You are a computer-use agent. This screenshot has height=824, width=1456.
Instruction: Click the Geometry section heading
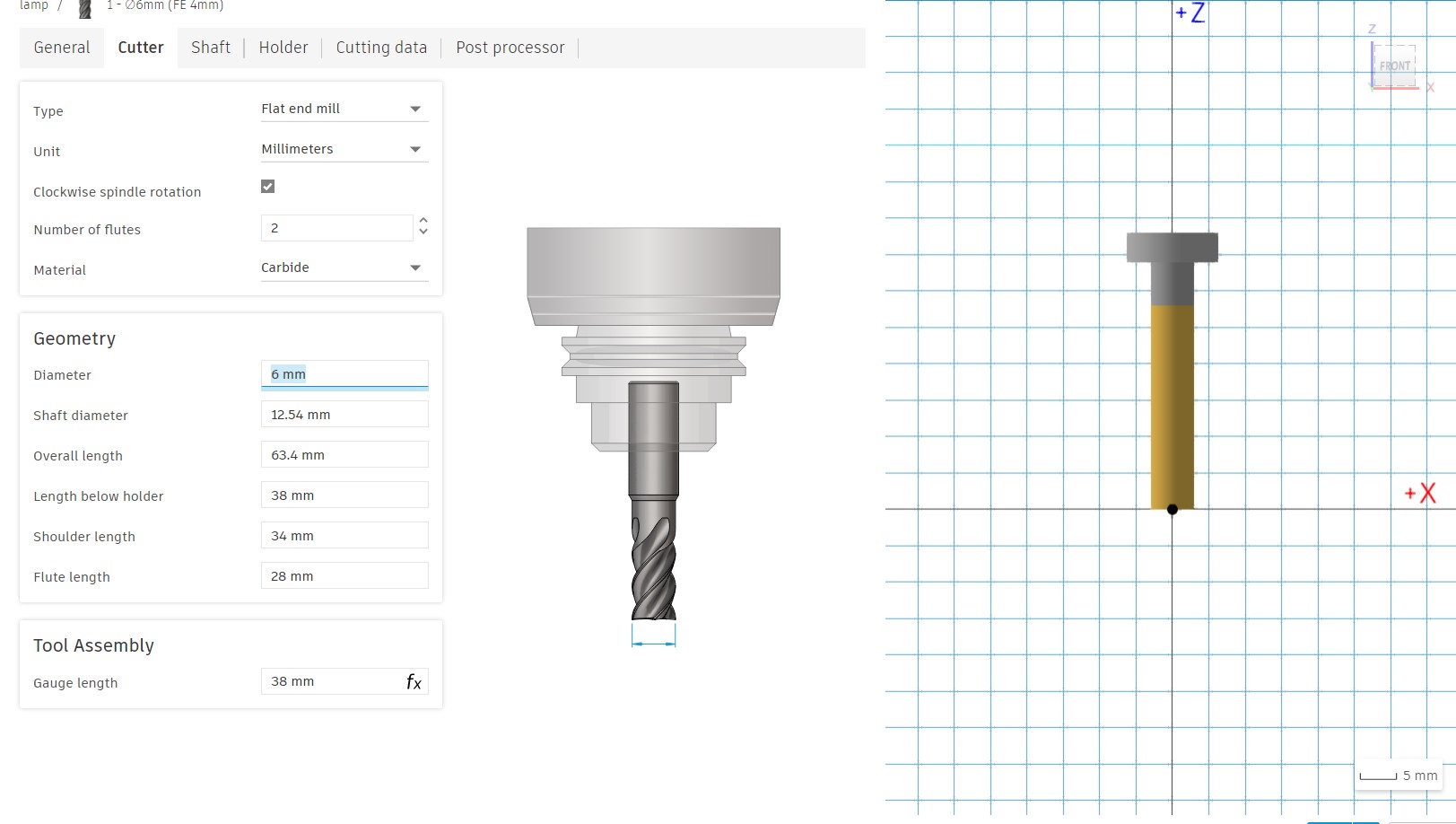(74, 338)
